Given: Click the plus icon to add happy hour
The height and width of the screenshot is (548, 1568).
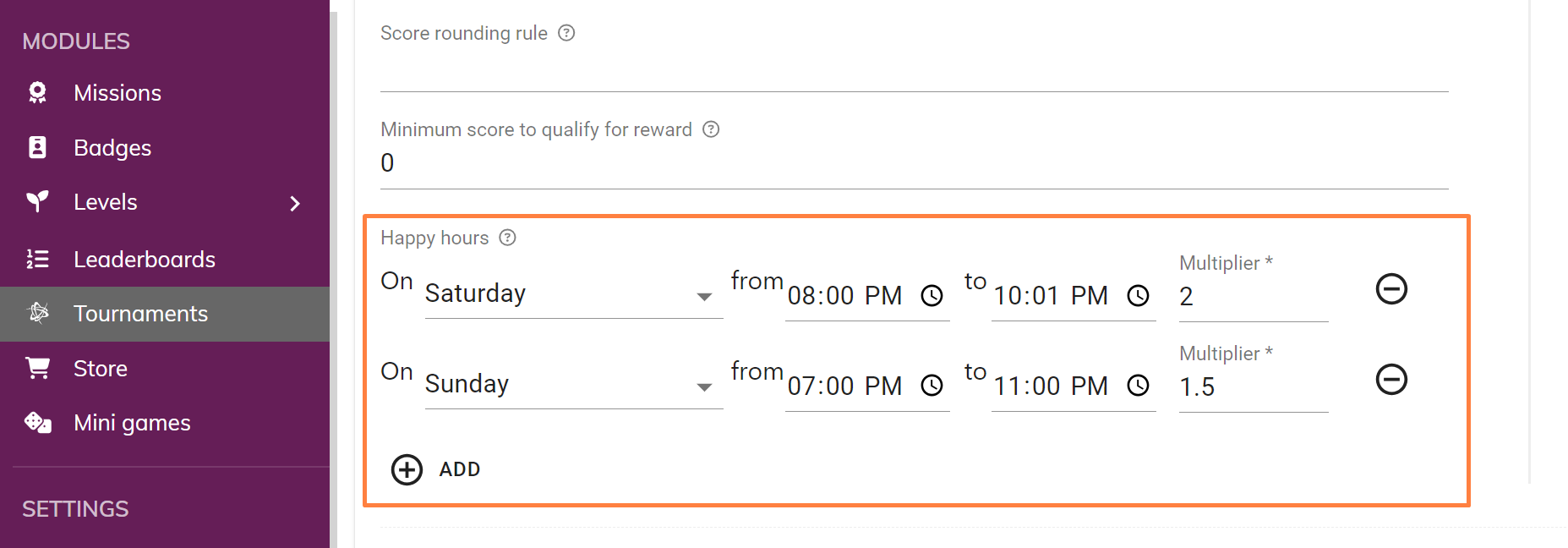Looking at the screenshot, I should (407, 469).
